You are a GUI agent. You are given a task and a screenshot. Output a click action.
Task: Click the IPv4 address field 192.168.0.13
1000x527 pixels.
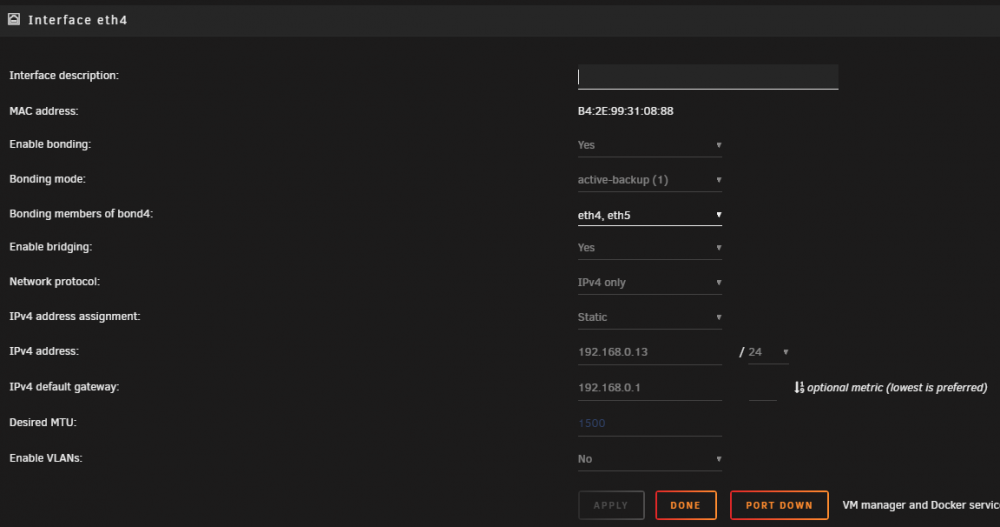pos(649,352)
